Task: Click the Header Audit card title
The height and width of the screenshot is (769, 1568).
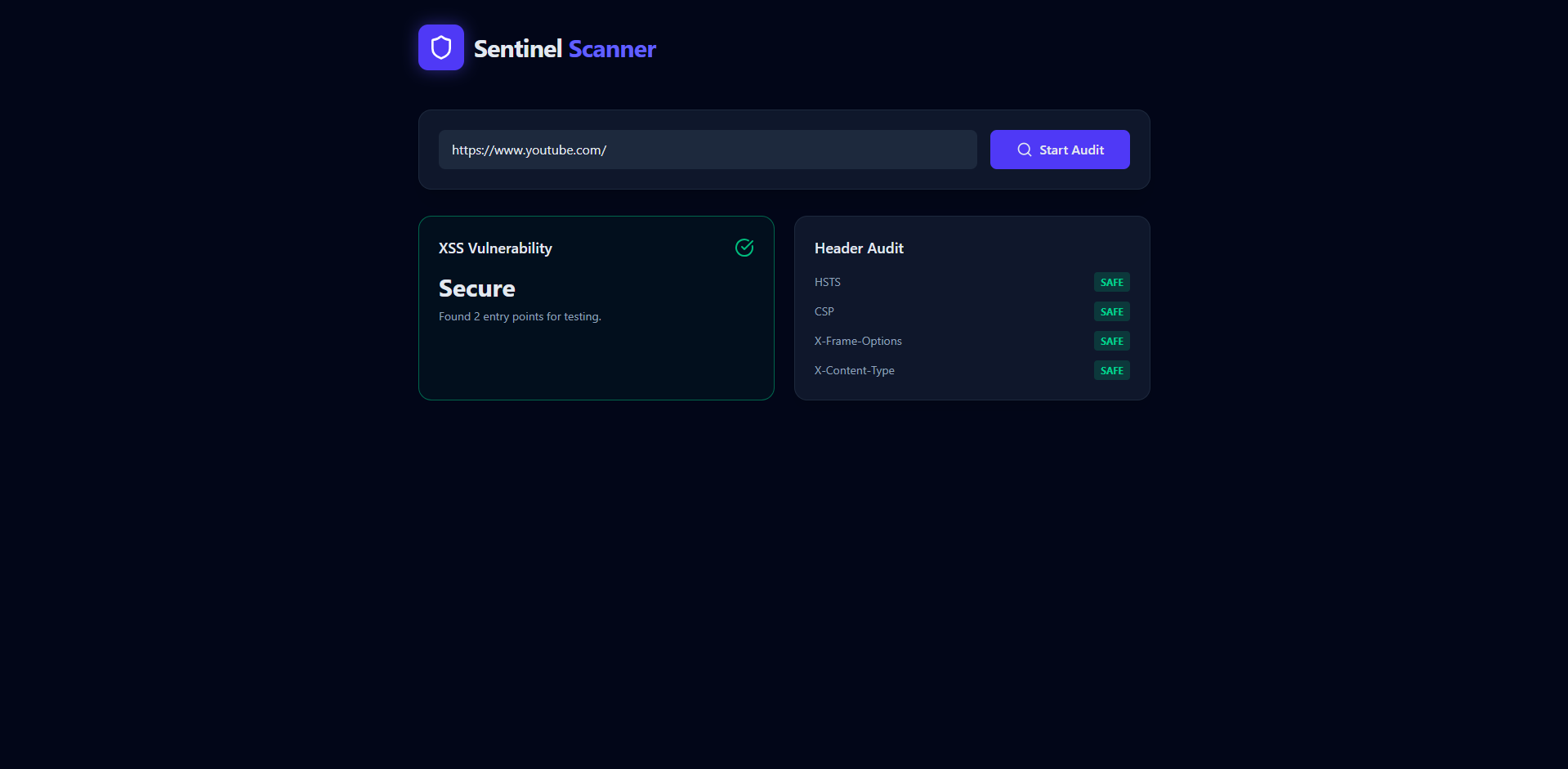Action: tap(859, 248)
